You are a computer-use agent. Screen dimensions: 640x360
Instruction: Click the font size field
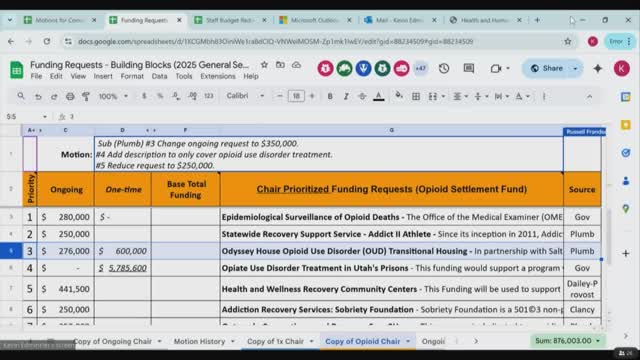(296, 96)
